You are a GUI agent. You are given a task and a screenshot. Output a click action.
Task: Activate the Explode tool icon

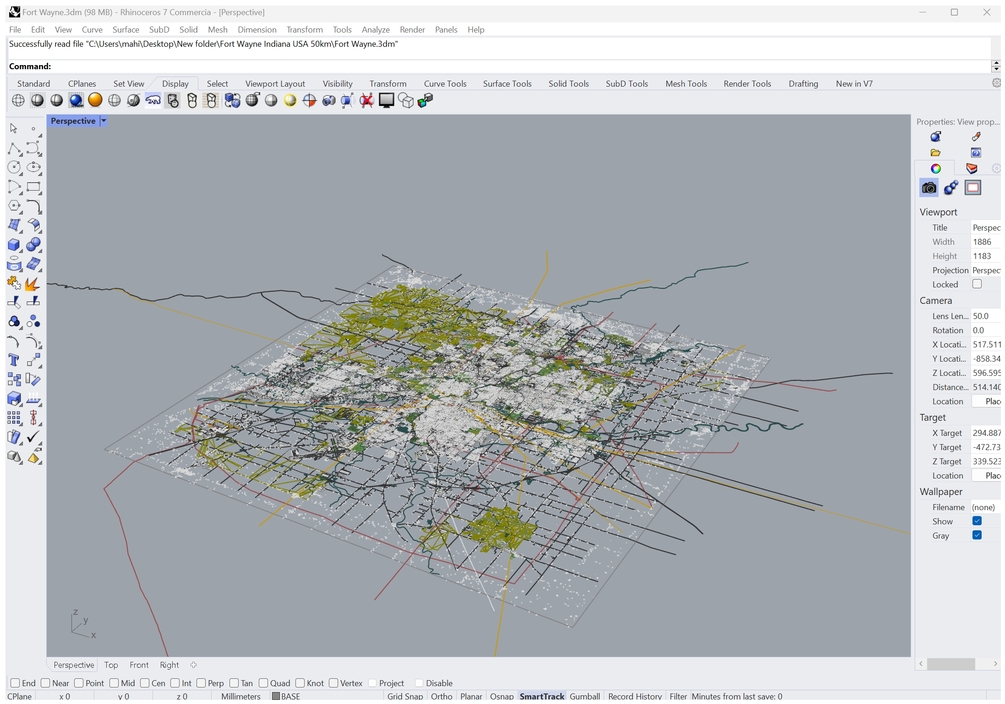click(x=33, y=284)
